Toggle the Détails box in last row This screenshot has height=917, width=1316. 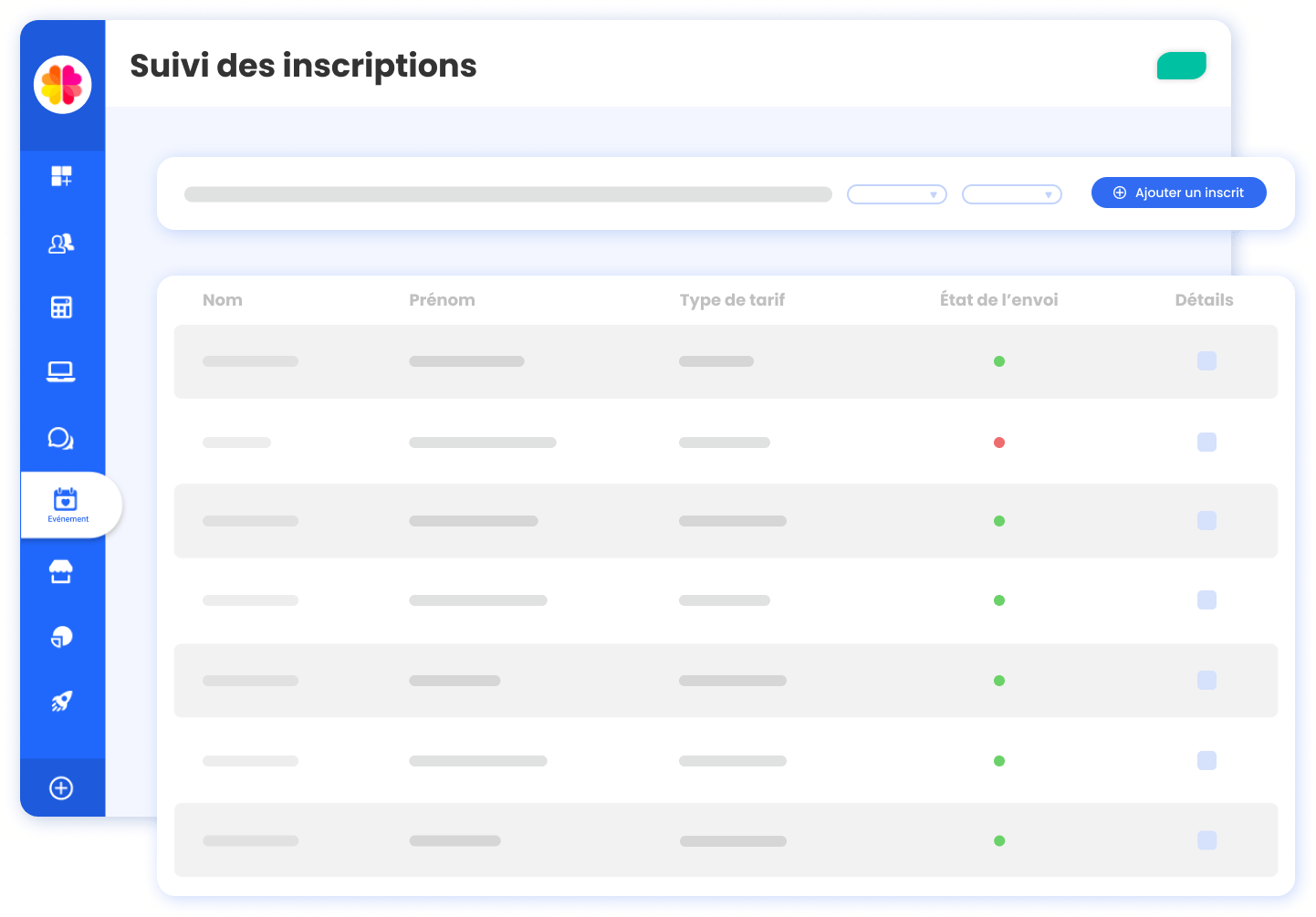pos(1206,840)
